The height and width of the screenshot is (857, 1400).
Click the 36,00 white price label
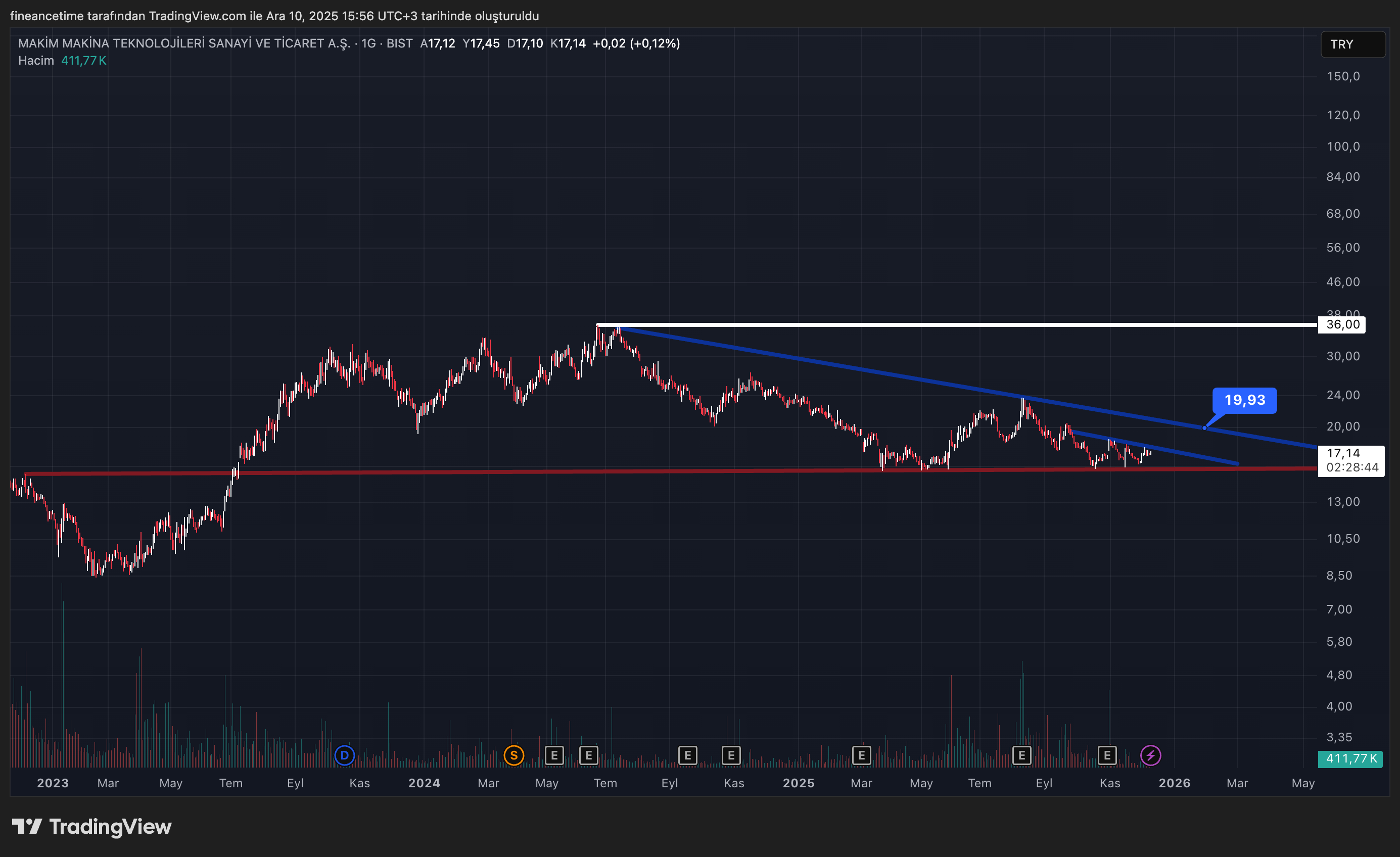pyautogui.click(x=1342, y=325)
